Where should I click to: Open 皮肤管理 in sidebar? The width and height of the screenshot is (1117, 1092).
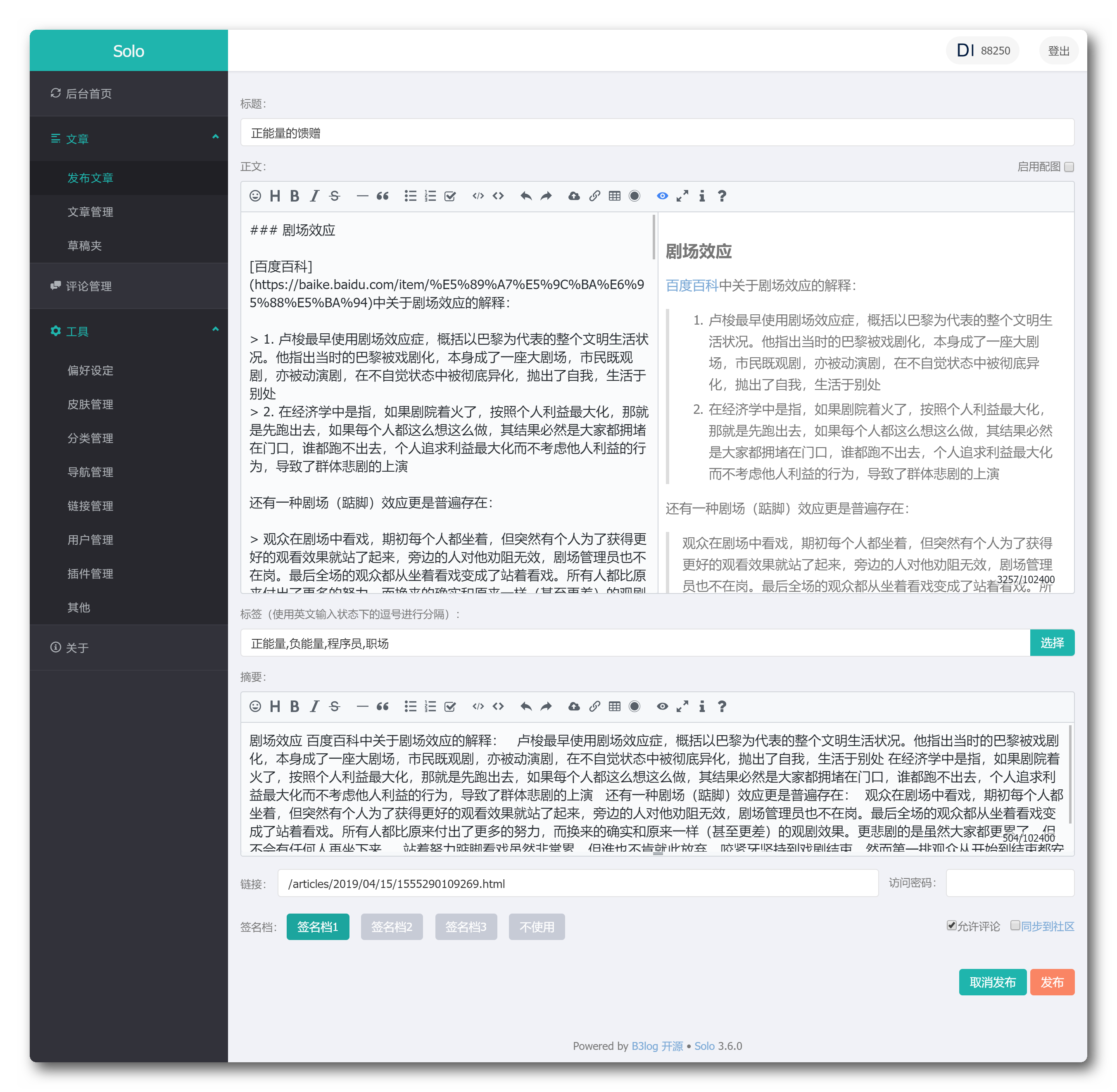tap(128, 404)
